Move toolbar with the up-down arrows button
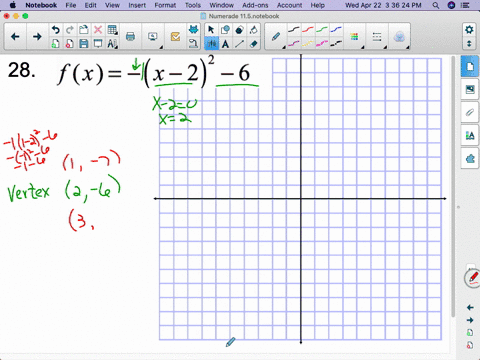The image size is (480, 360). click(x=469, y=44)
